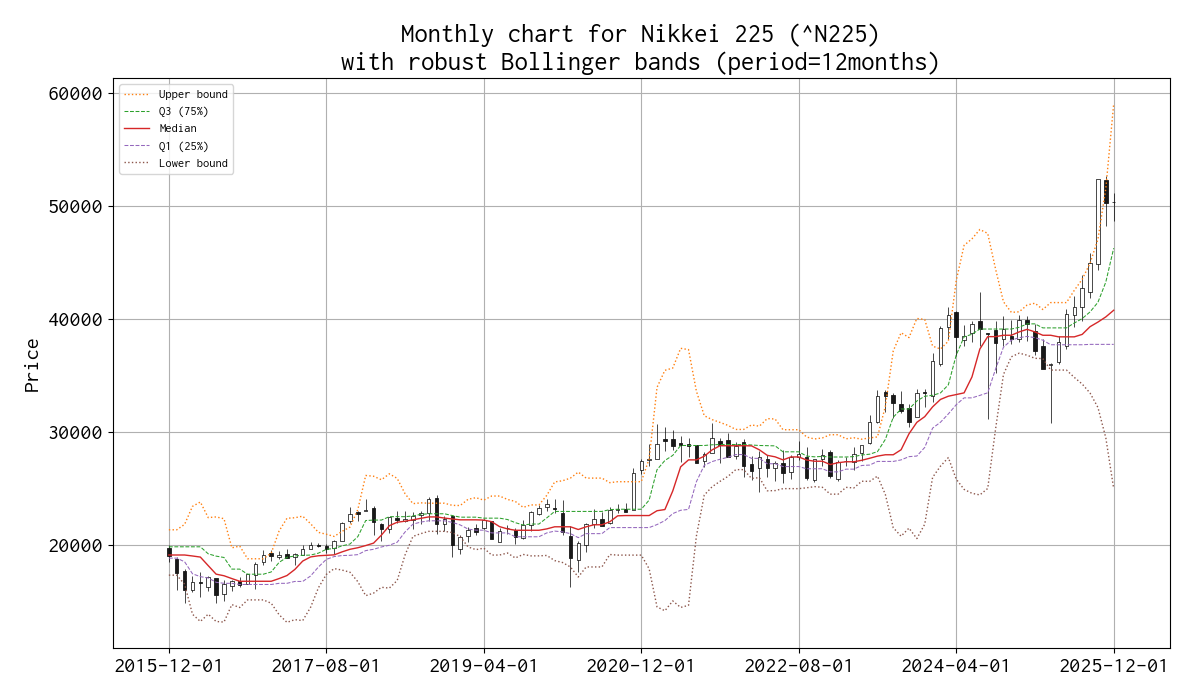Click the x-axis date 2020-12-01
This screenshot has height=700, width=1200.
[642, 666]
